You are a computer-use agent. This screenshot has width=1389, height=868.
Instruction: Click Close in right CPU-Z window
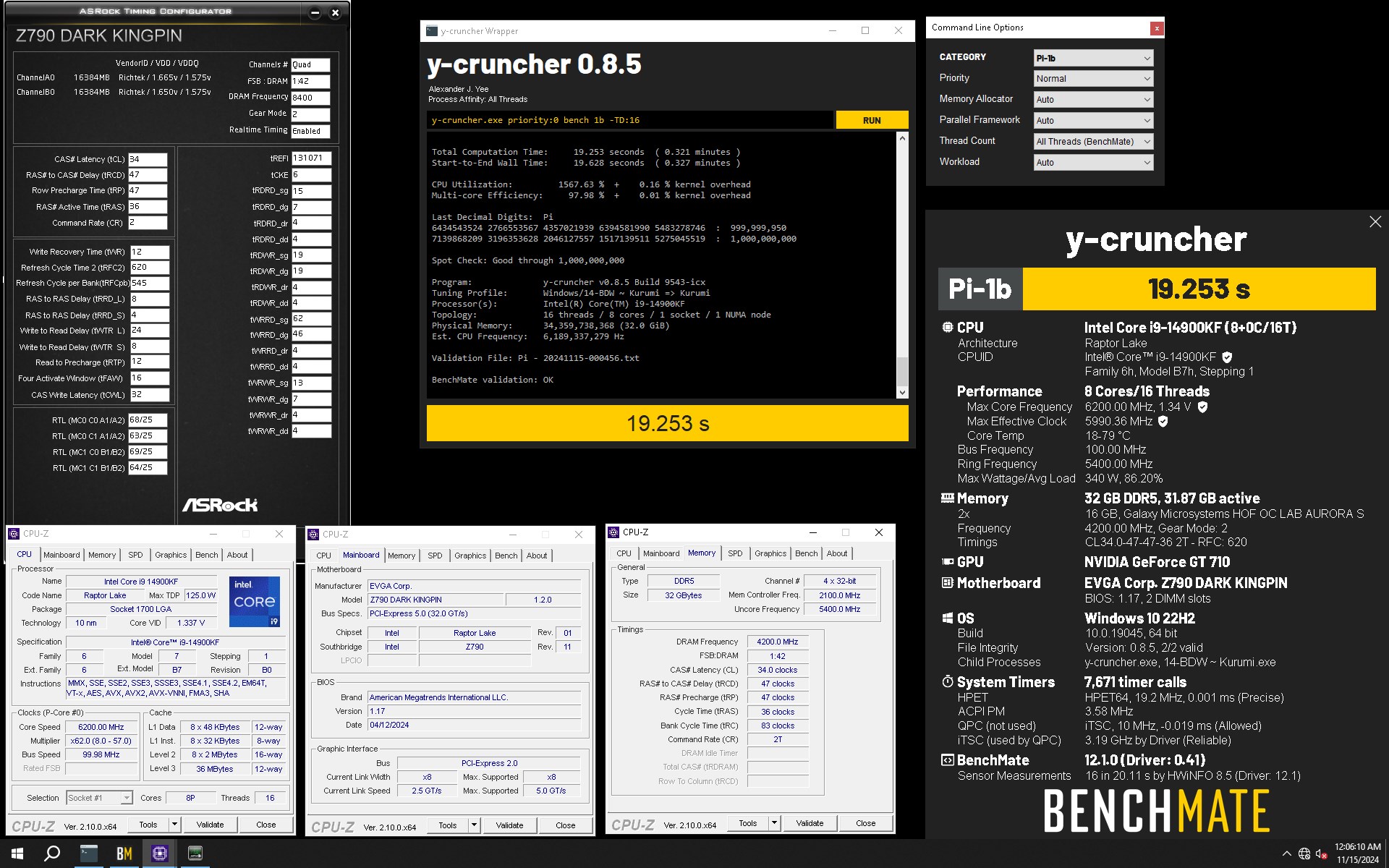pos(865,823)
